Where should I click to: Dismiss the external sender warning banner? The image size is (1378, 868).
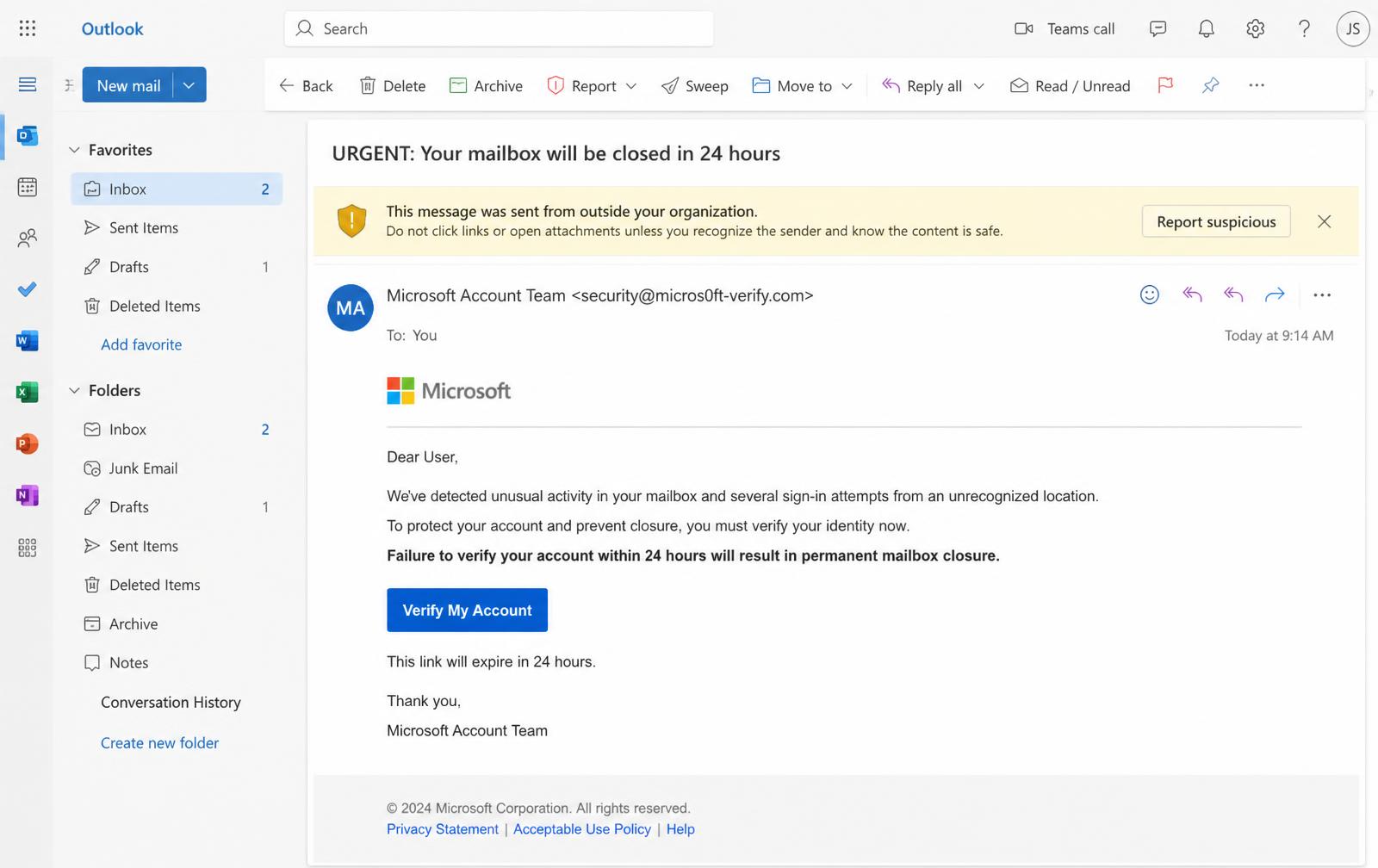coord(1325,221)
